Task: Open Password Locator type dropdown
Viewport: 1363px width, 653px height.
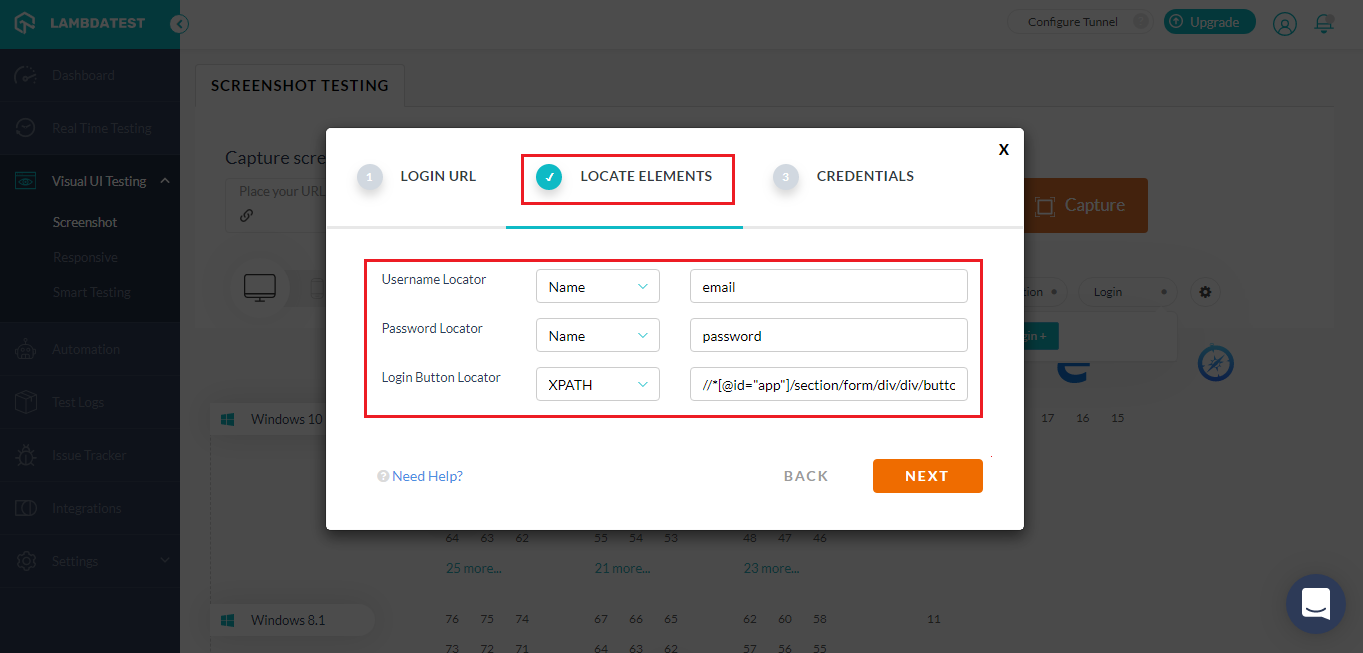Action: pyautogui.click(x=598, y=336)
